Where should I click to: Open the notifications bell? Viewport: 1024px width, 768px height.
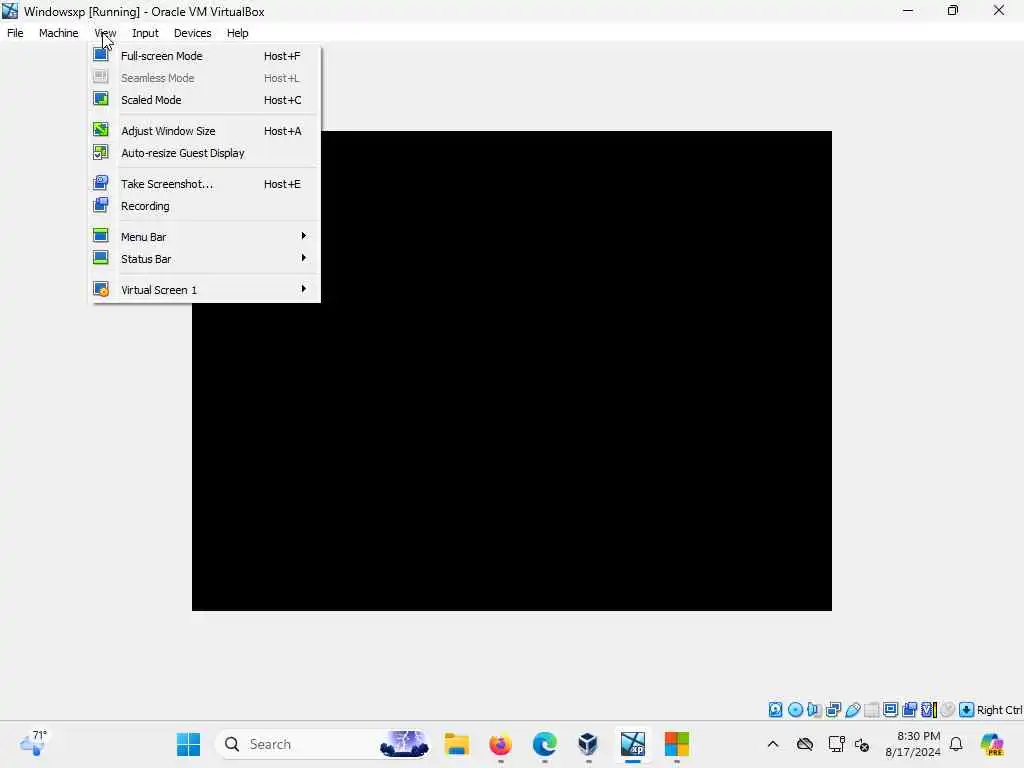click(956, 744)
